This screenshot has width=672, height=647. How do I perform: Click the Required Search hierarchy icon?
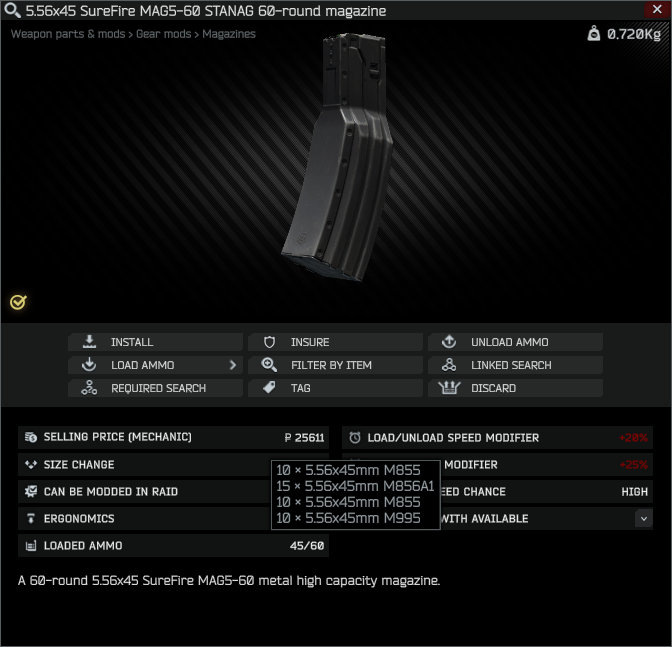click(x=89, y=387)
